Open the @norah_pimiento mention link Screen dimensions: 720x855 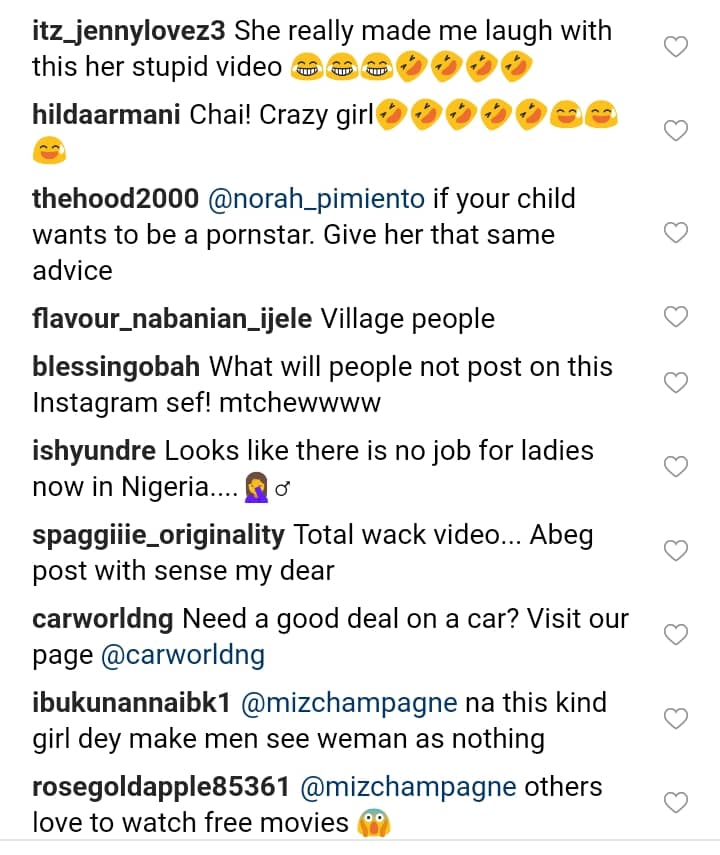click(316, 199)
